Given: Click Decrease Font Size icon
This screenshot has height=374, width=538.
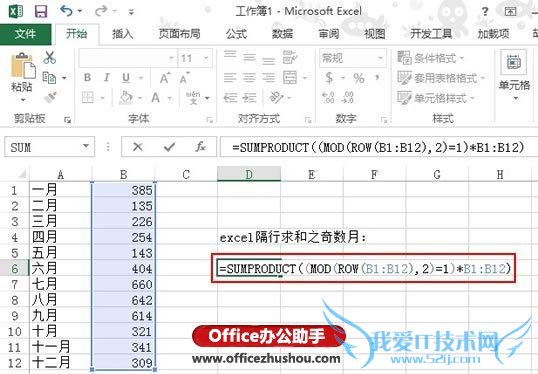Looking at the screenshot, I should (185, 78).
